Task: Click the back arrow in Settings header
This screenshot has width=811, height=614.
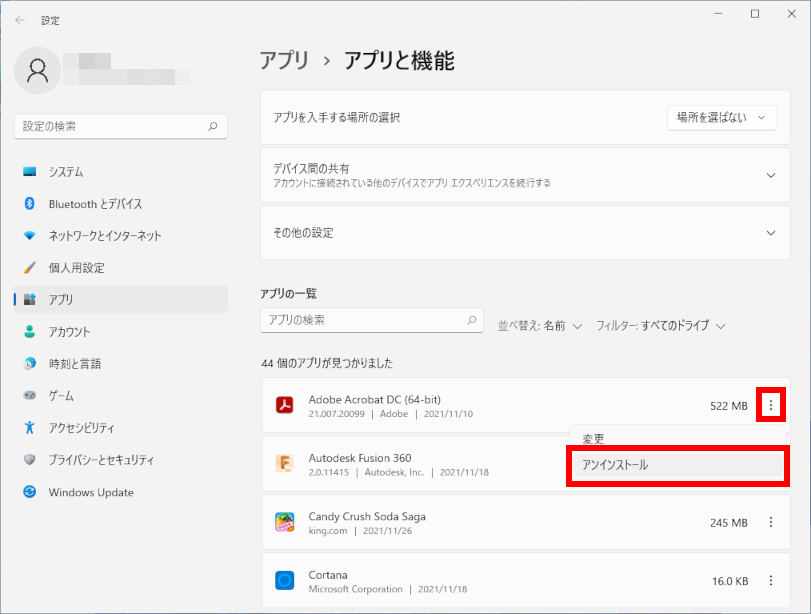Action: 20,20
